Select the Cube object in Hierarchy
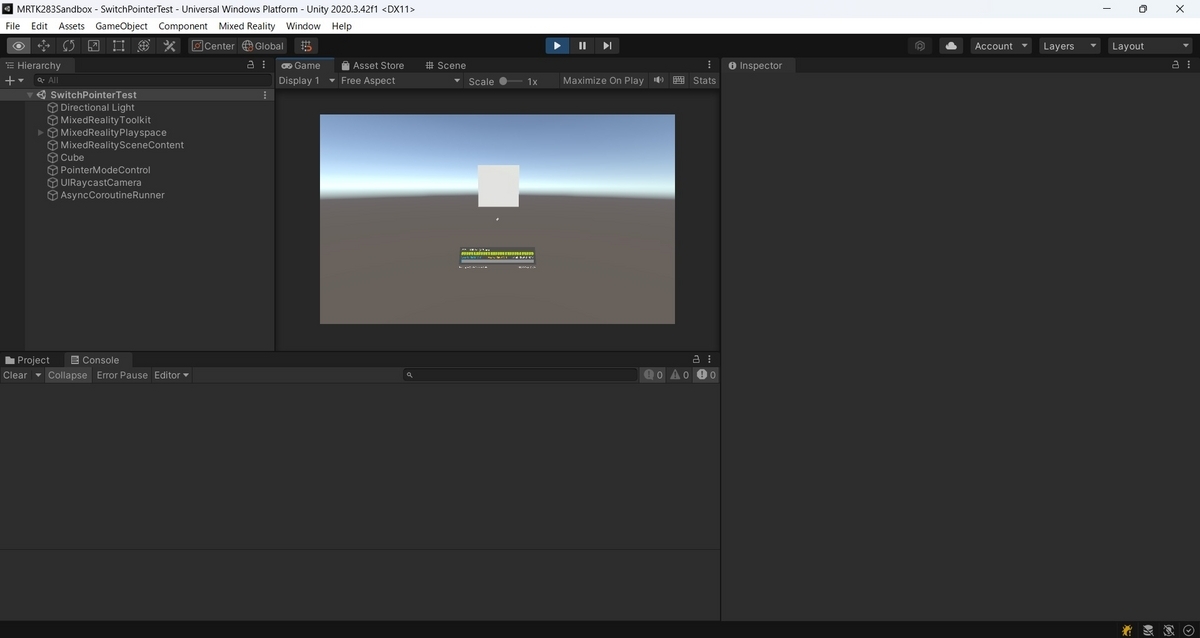Viewport: 1200px width, 638px height. 72,158
